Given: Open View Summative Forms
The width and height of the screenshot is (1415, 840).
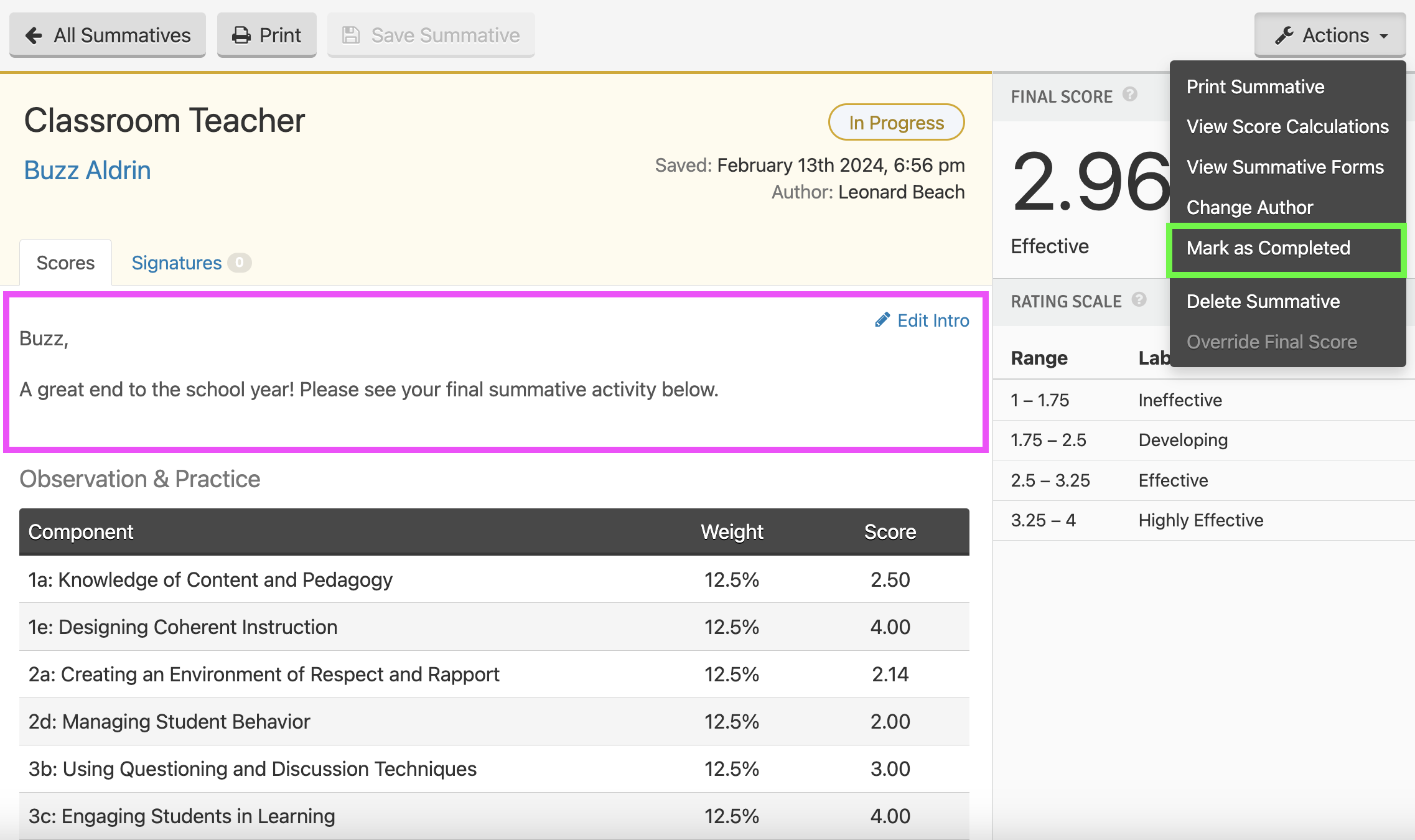Looking at the screenshot, I should tap(1285, 167).
